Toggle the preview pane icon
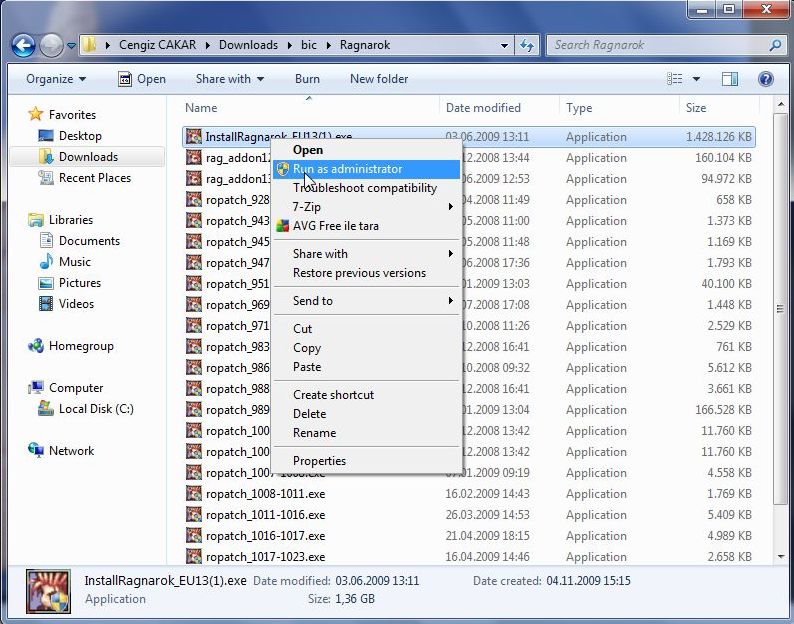The image size is (794, 624). (730, 79)
